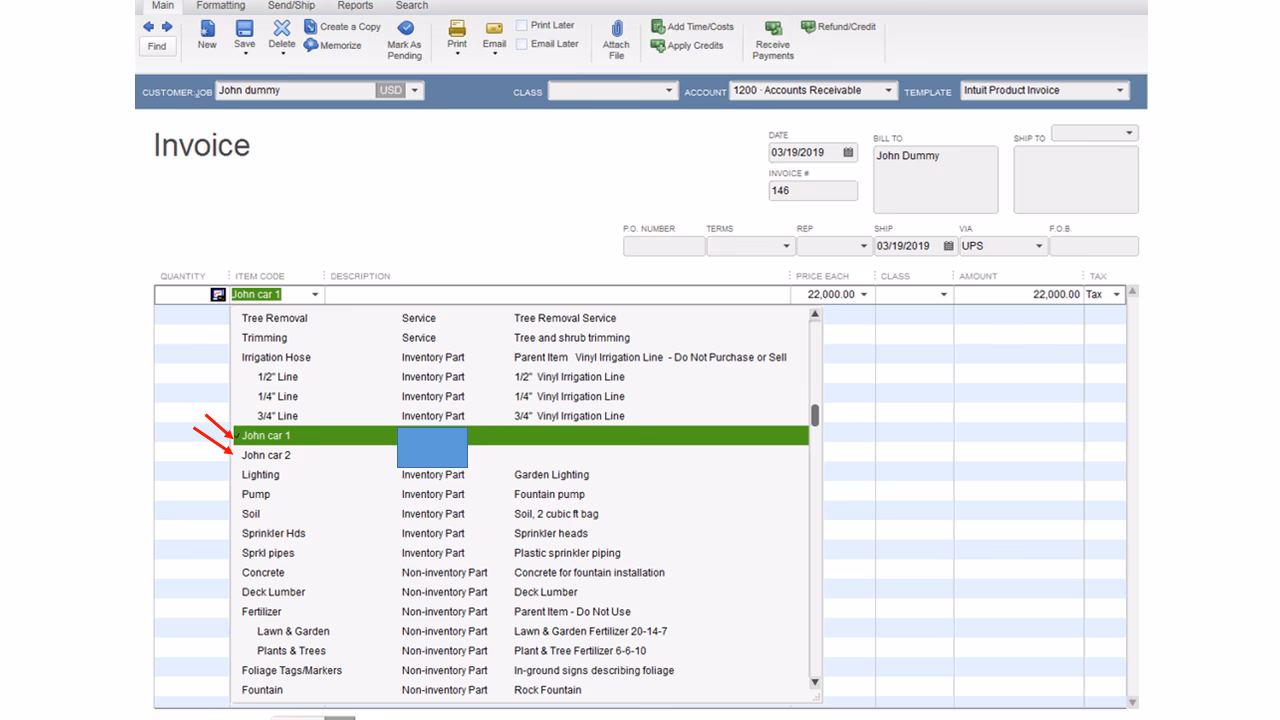Open Receive Payments
Screen dimensions: 1280x720
coord(773,40)
